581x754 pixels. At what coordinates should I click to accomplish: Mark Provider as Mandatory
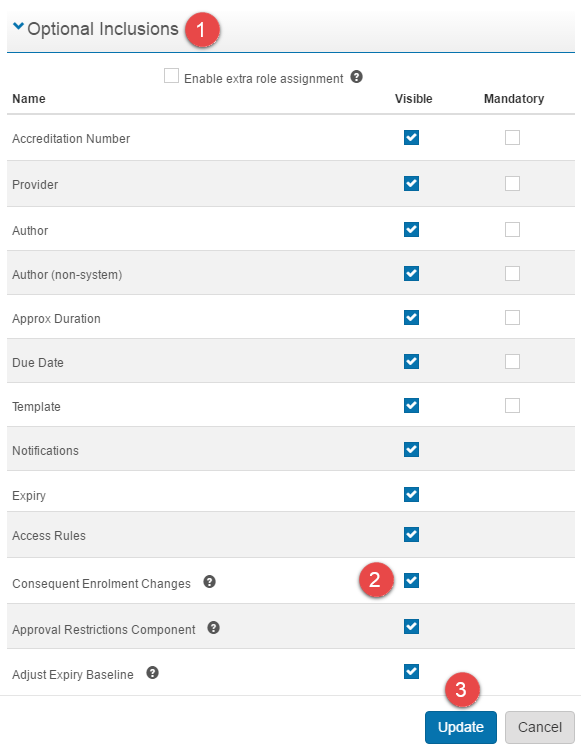(x=512, y=183)
